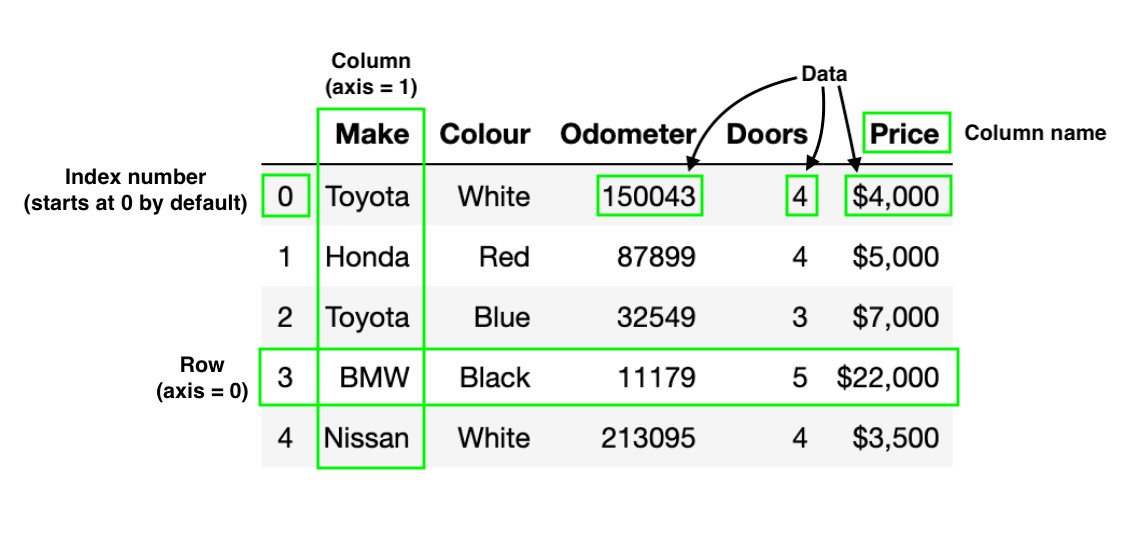The image size is (1136, 551).
Task: Select the Blue colour cell
Action: tap(502, 318)
